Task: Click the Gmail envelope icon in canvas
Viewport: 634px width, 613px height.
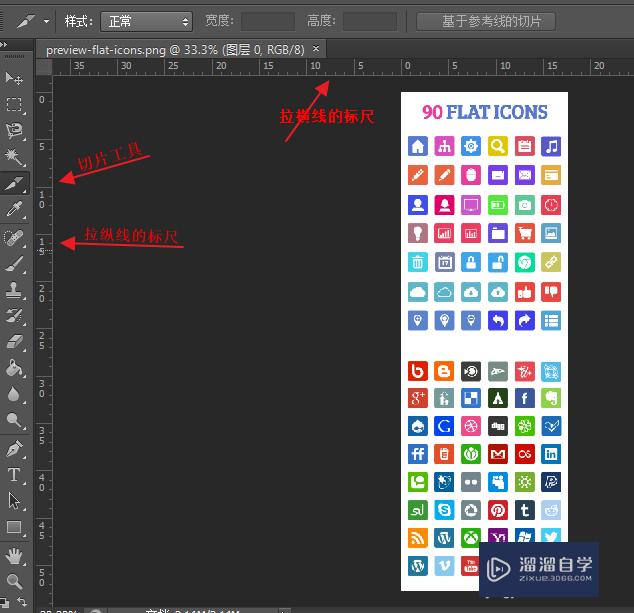Action: [x=498, y=454]
